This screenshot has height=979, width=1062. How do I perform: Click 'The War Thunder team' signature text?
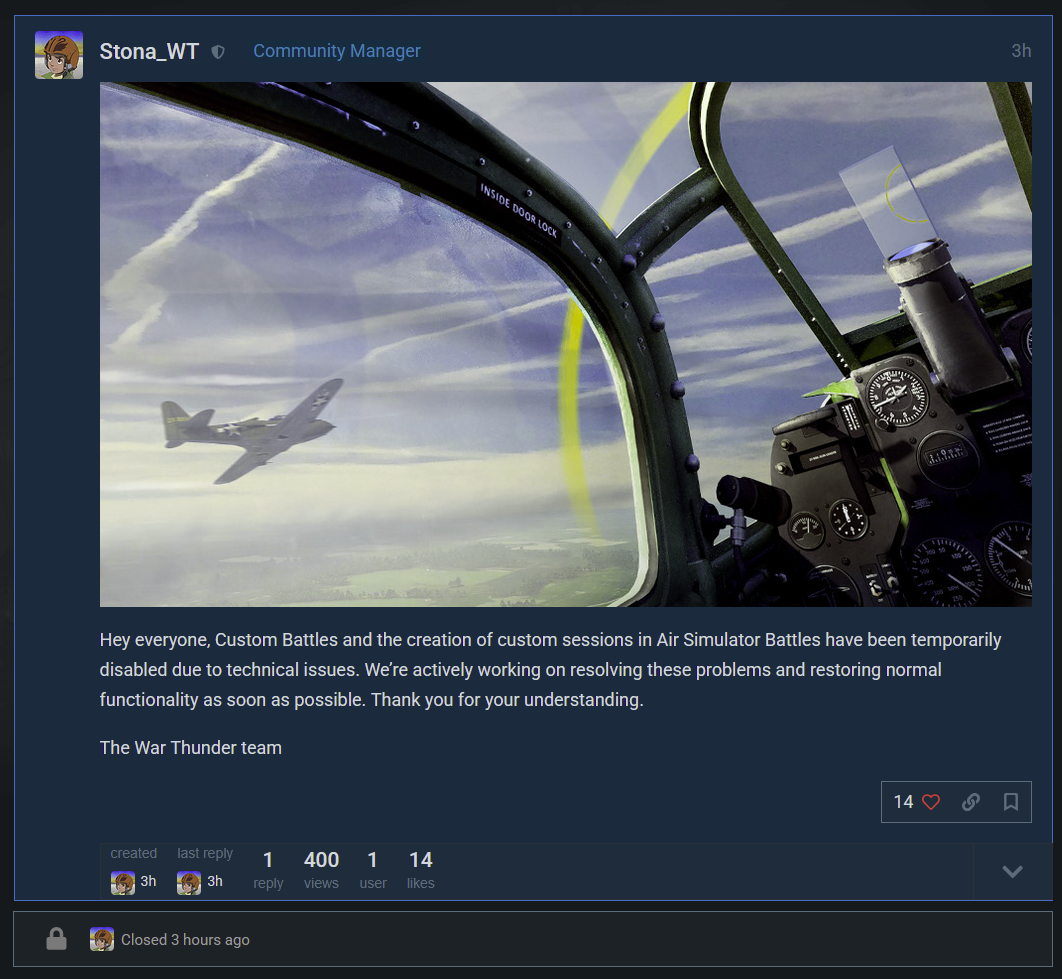[x=190, y=748]
